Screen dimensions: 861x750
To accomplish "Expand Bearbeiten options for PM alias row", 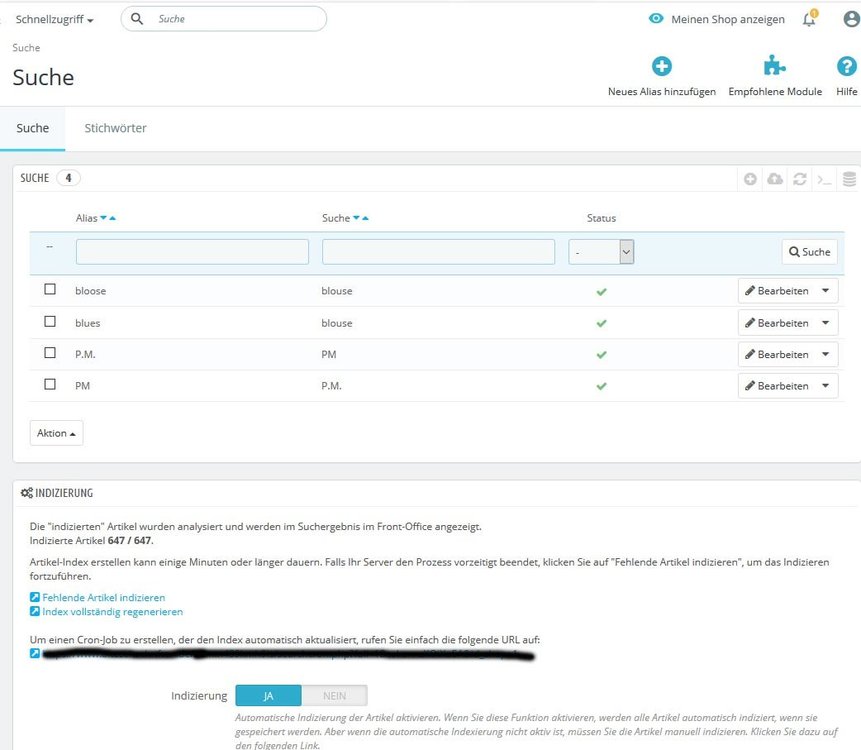I will 825,385.
